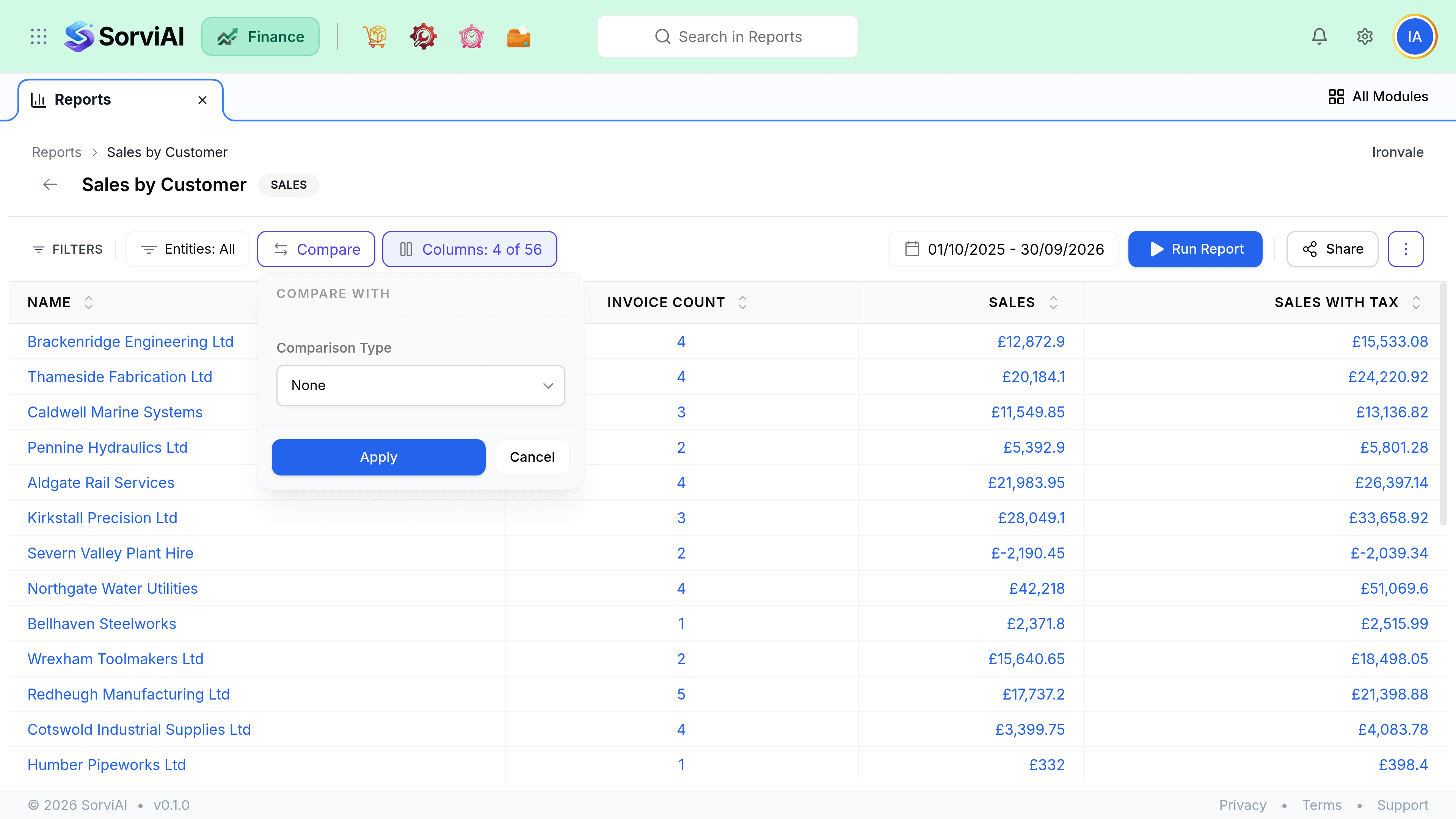Open the IA user avatar menu
The height and width of the screenshot is (819, 1456).
click(x=1415, y=37)
